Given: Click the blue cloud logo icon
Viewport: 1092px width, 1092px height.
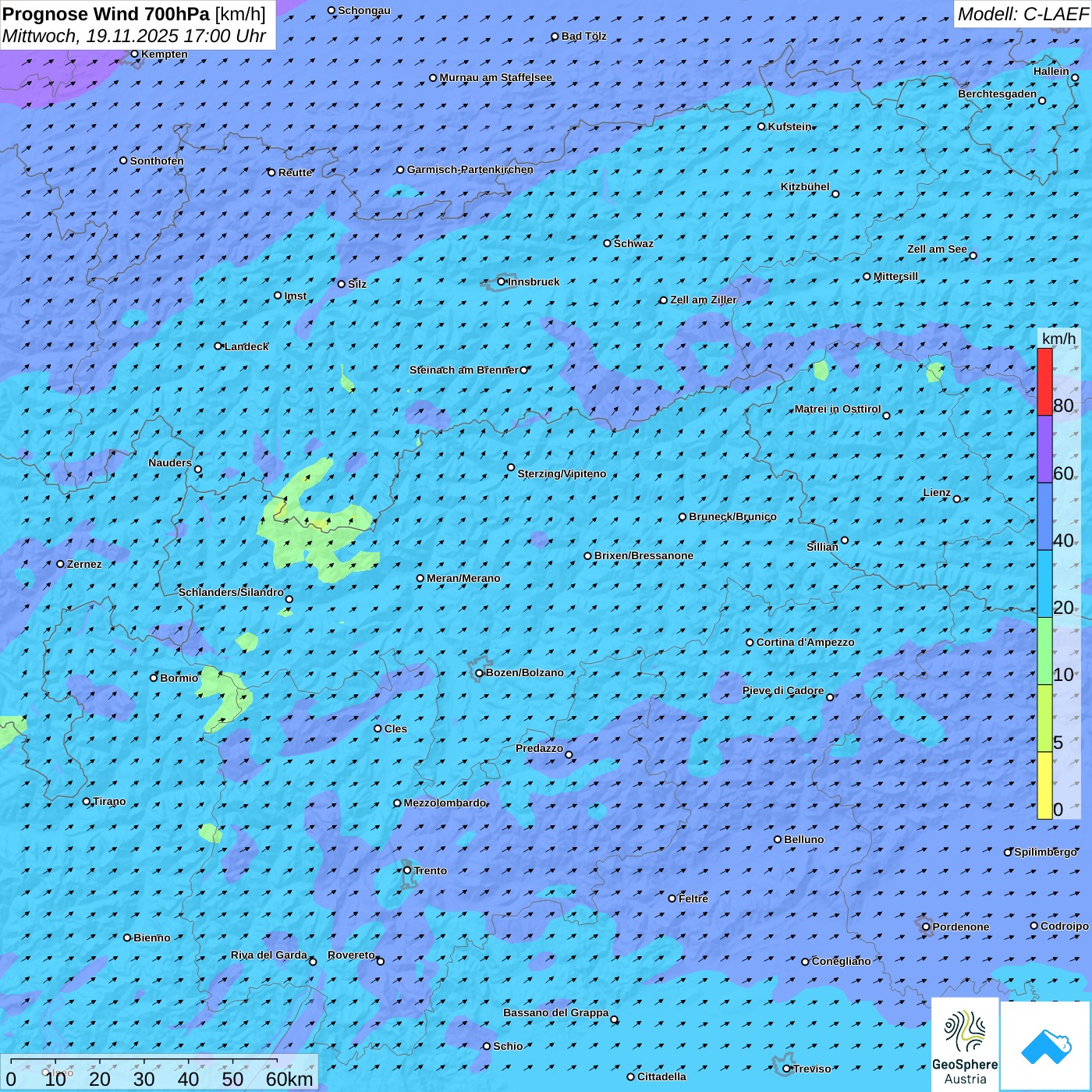Looking at the screenshot, I should coord(1045,1046).
